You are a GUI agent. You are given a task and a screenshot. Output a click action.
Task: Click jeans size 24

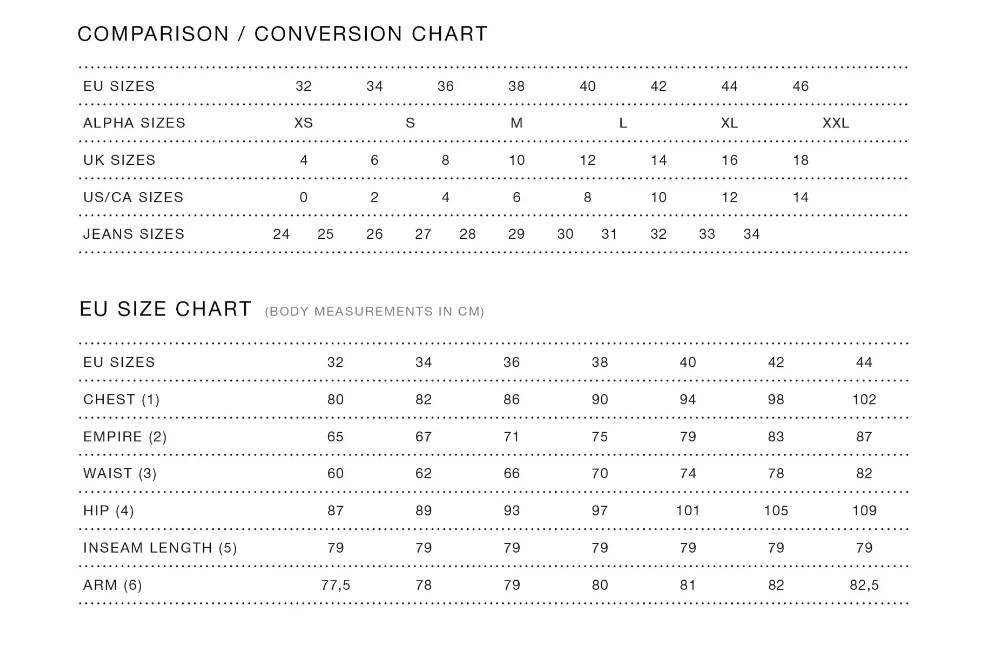(x=281, y=235)
